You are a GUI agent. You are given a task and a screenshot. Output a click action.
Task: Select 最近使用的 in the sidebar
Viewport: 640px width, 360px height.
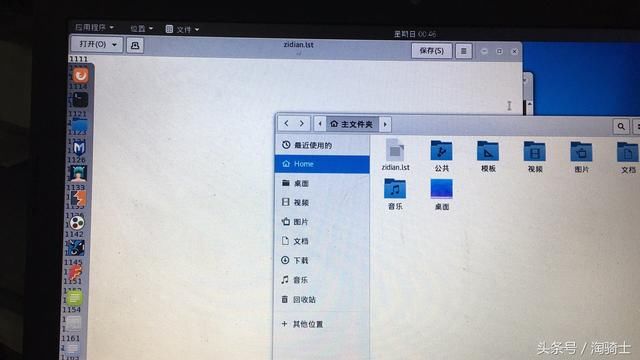322,145
